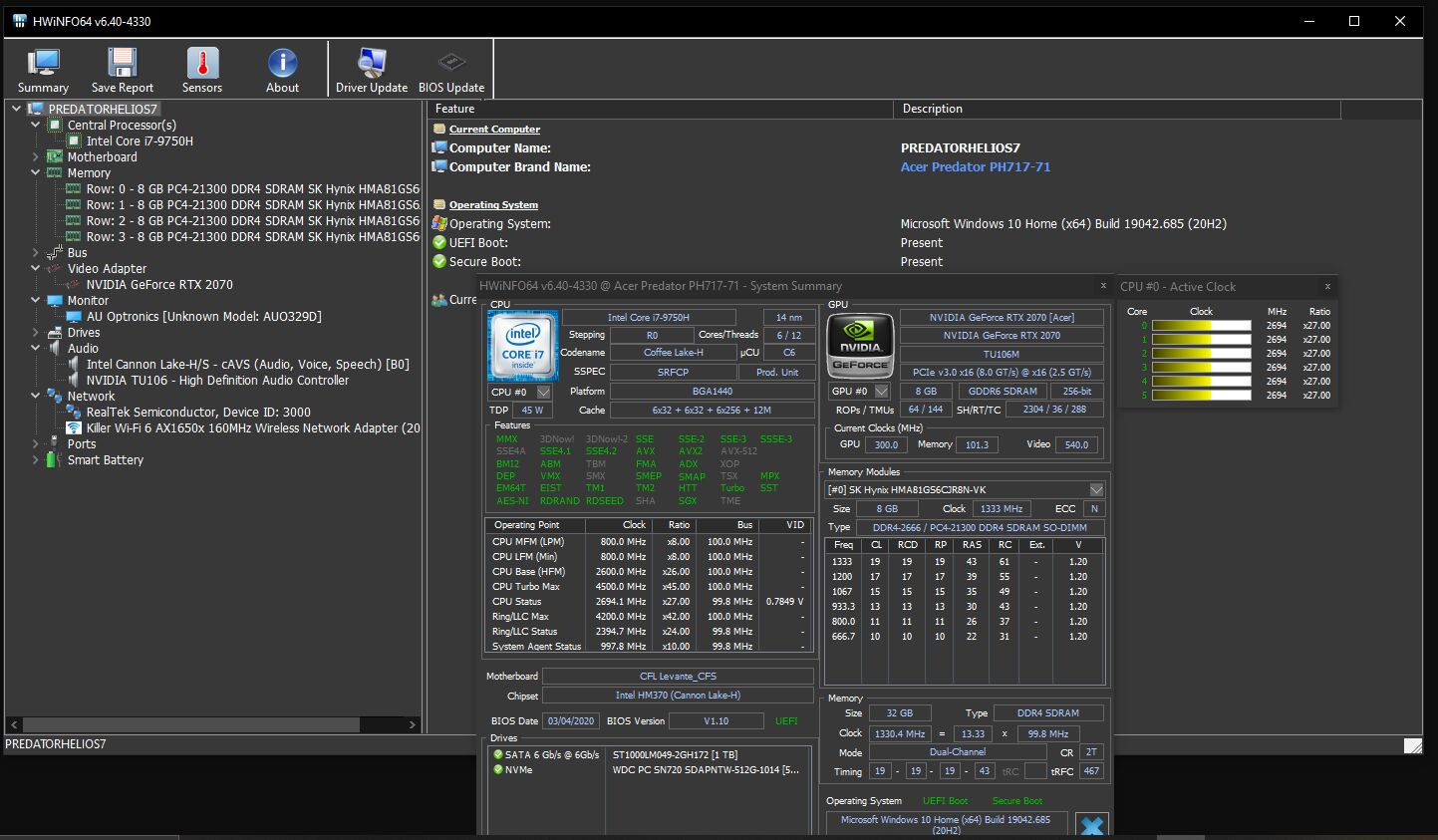Select NVIDIA GeForce RTX 2070 tree item

click(159, 284)
